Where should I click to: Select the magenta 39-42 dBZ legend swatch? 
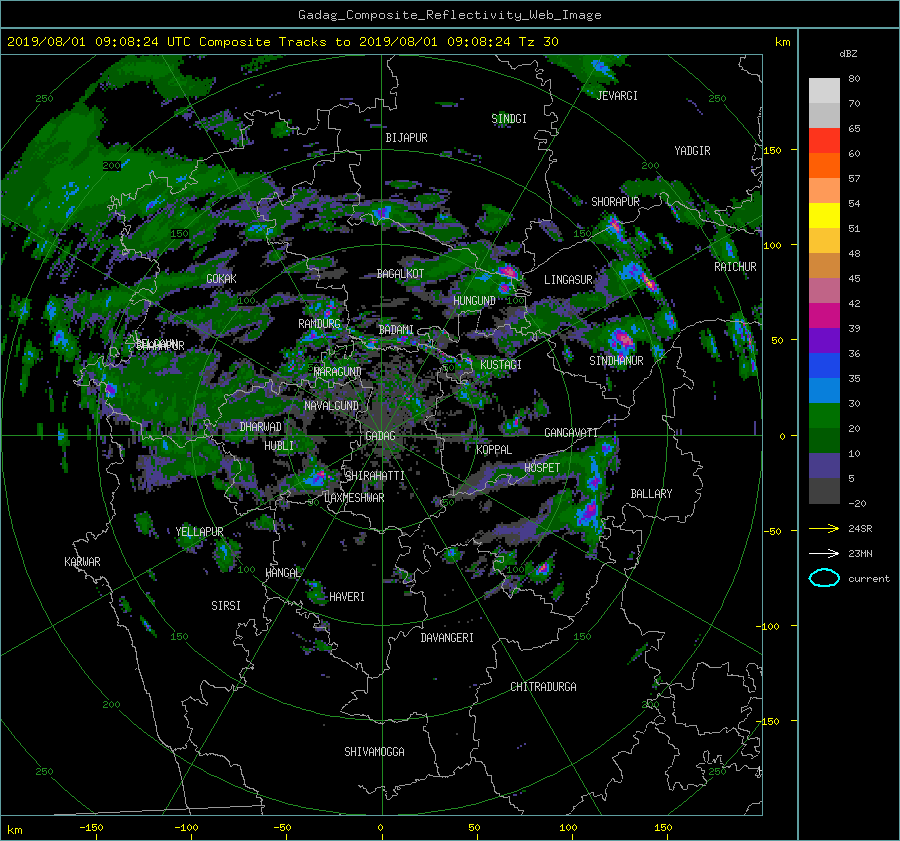[824, 315]
